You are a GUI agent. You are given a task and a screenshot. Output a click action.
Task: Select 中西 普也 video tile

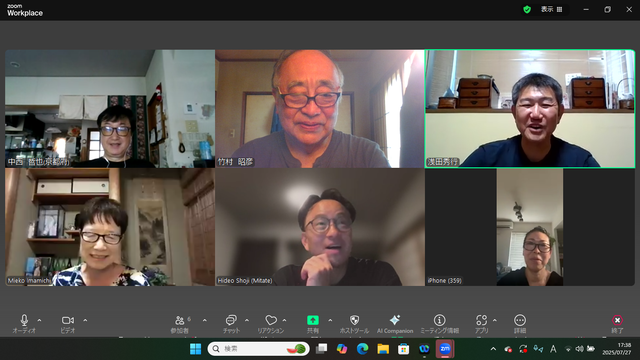pos(110,109)
